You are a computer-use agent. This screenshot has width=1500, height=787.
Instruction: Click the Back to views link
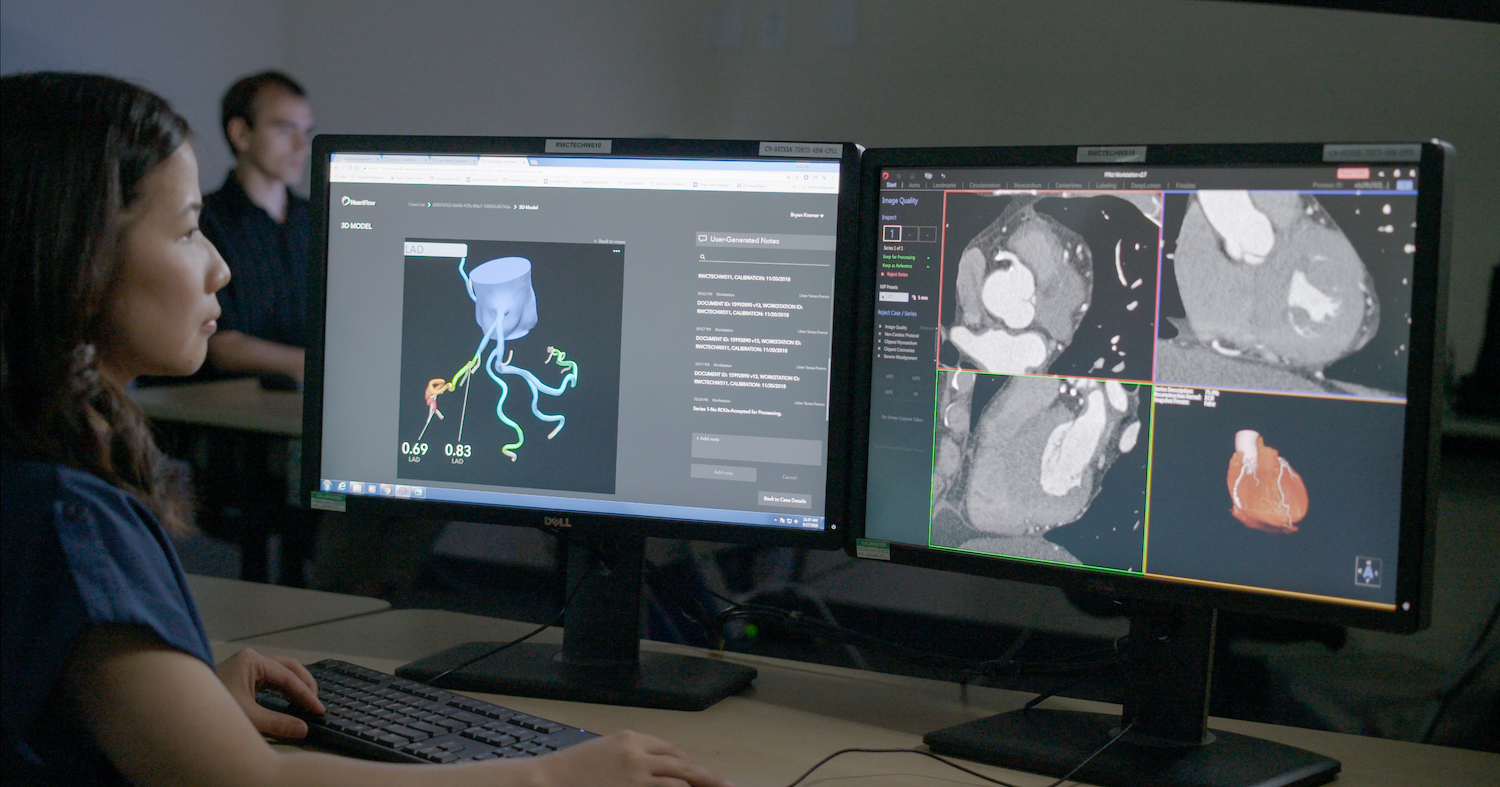pyautogui.click(x=610, y=241)
